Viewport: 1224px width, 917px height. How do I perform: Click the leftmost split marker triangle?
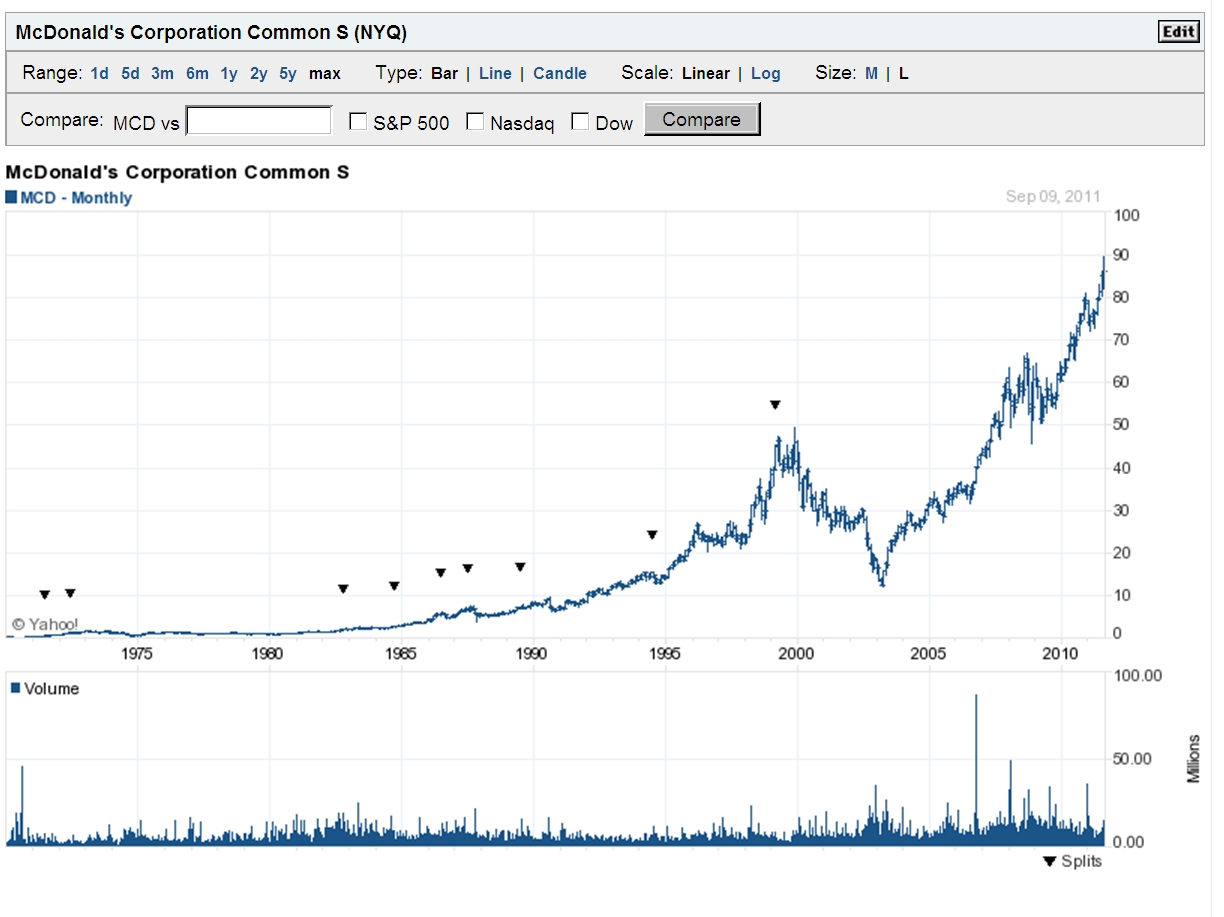click(x=44, y=595)
